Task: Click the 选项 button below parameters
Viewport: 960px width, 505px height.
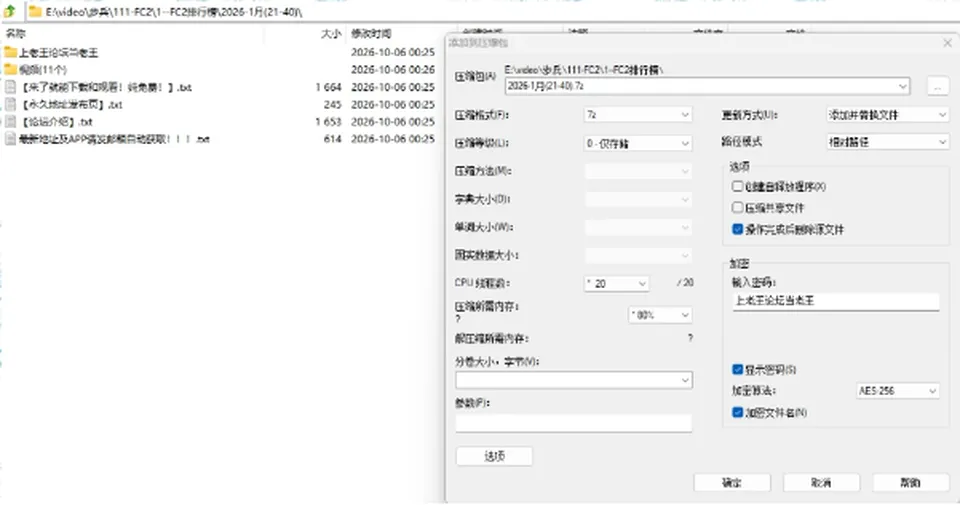Action: pos(494,456)
